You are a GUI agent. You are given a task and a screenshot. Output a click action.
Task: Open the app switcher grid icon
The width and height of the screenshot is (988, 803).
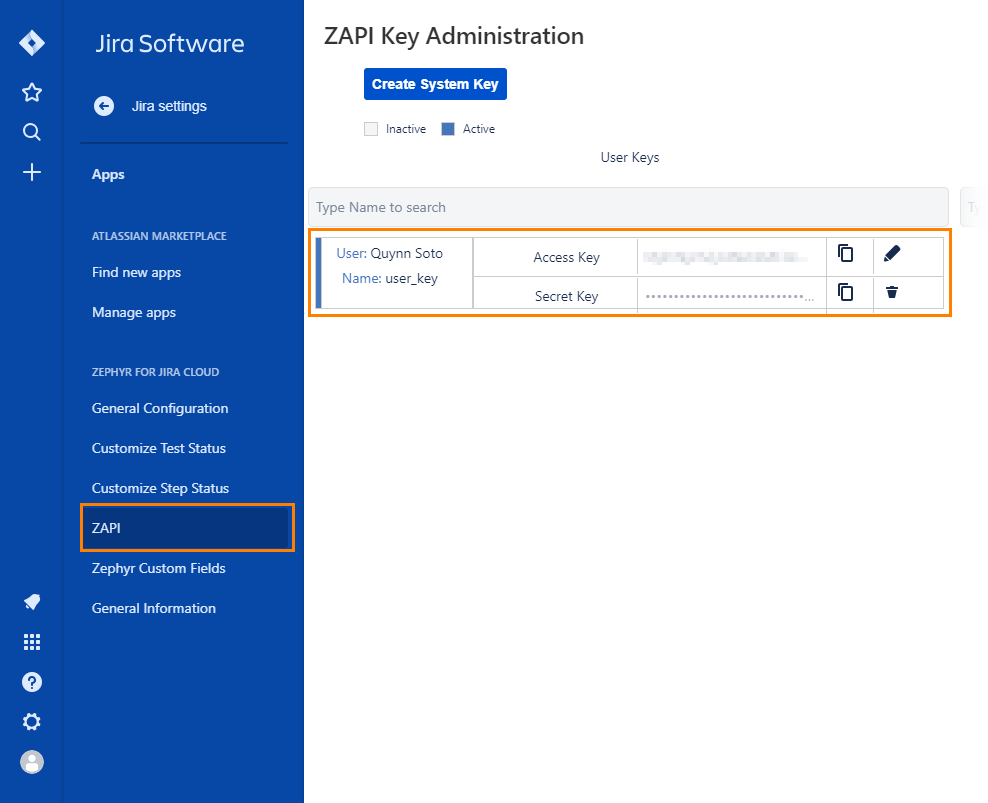(x=32, y=642)
